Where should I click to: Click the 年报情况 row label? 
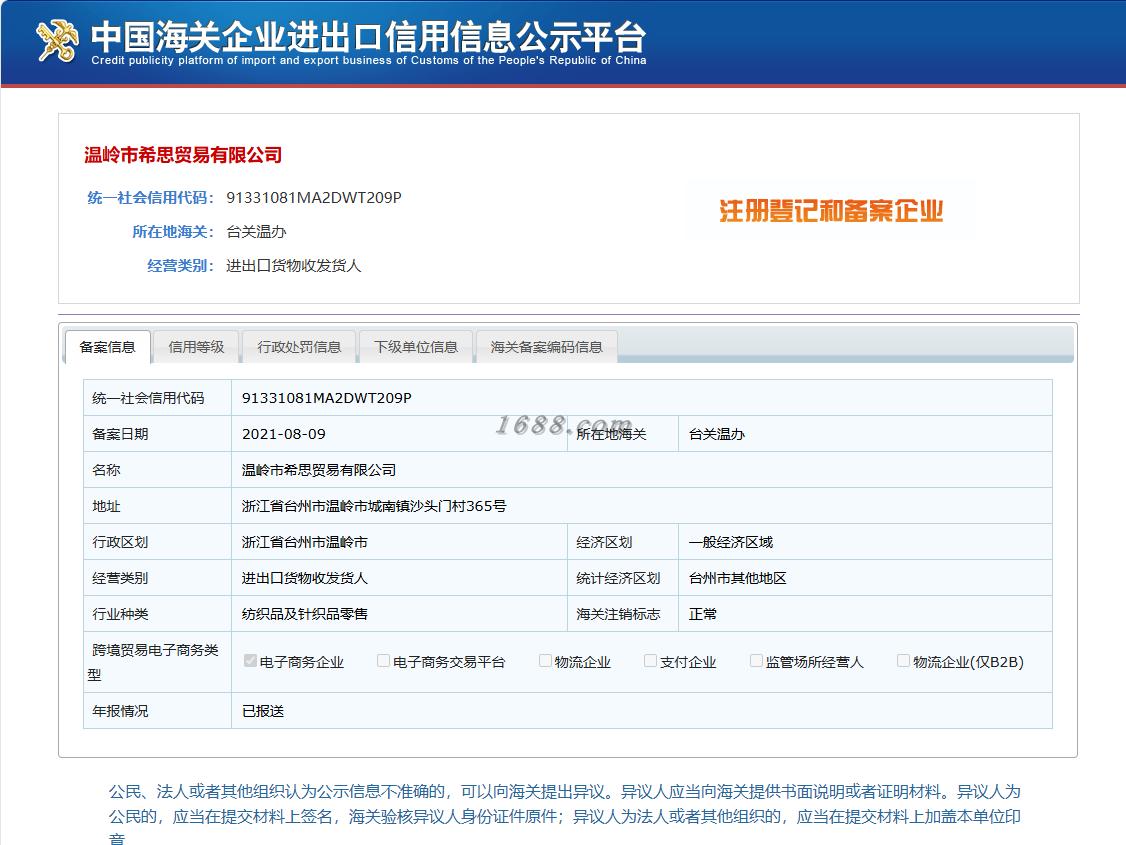(x=120, y=711)
